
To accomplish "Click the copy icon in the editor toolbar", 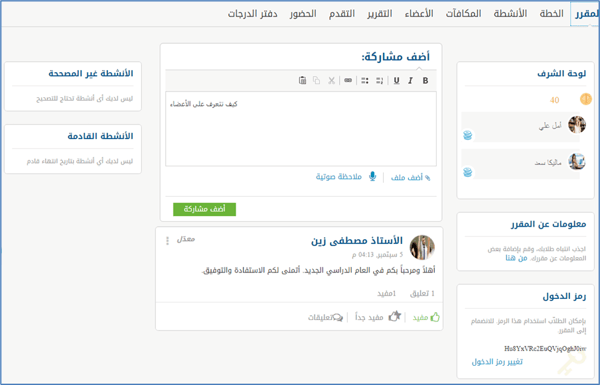I will coord(316,80).
